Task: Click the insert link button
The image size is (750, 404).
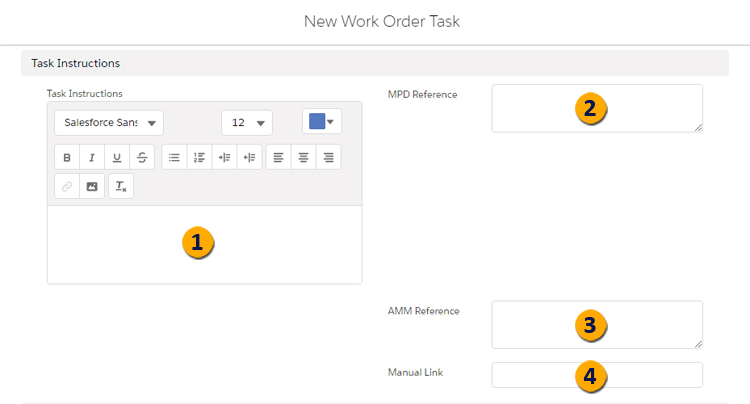Action: tap(67, 186)
